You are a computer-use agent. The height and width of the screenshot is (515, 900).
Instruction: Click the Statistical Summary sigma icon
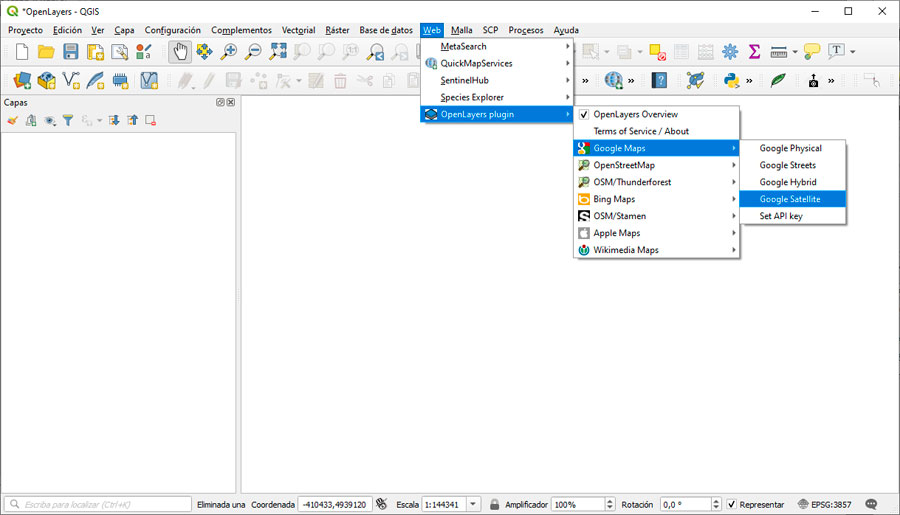754,52
